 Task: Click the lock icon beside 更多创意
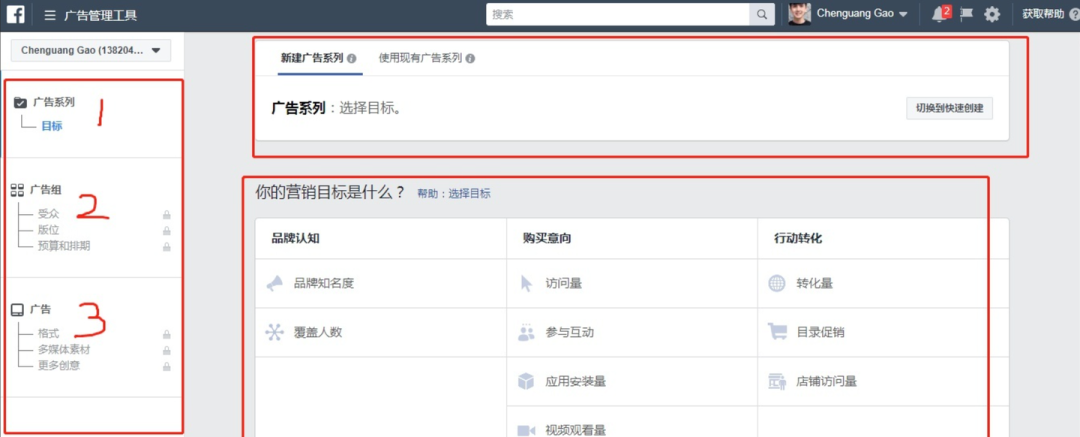pyautogui.click(x=166, y=366)
